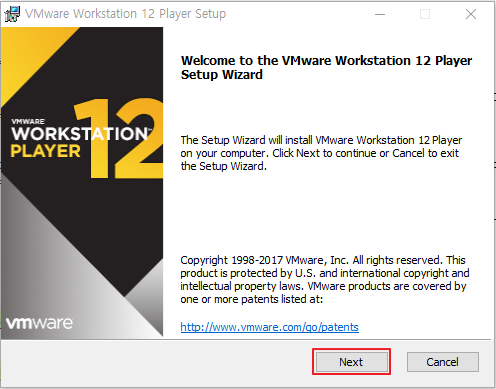496x389 pixels.
Task: Click the disabled maximize button
Action: pos(425,14)
